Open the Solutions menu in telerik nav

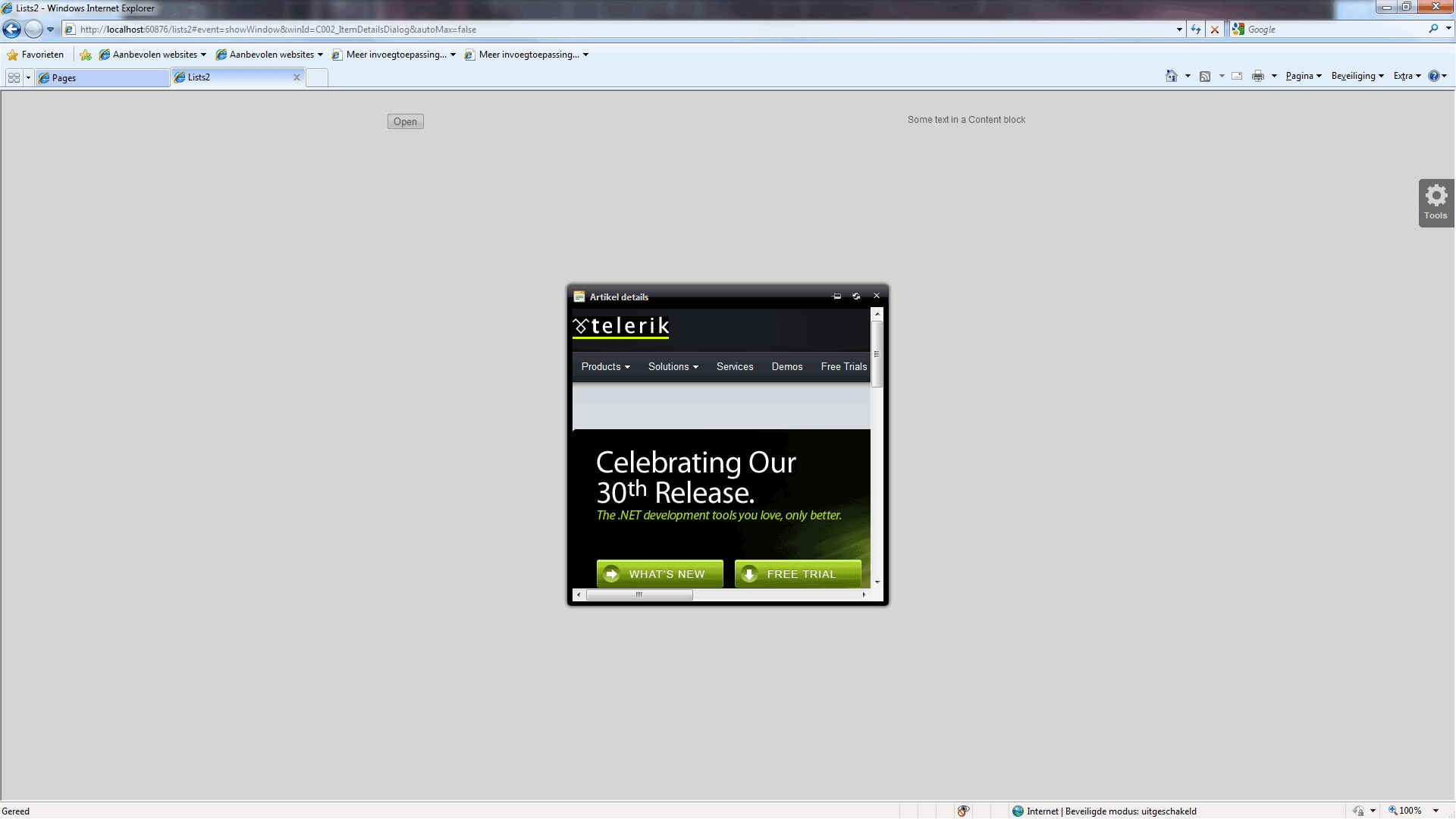pyautogui.click(x=673, y=367)
